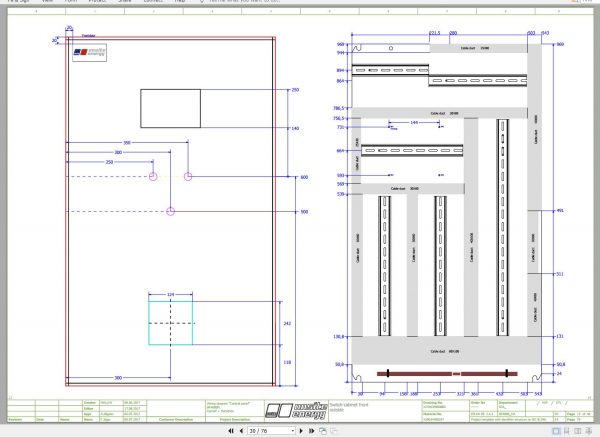Click the dimension value 311 on the right side
600x437 pixels.
pyautogui.click(x=560, y=274)
